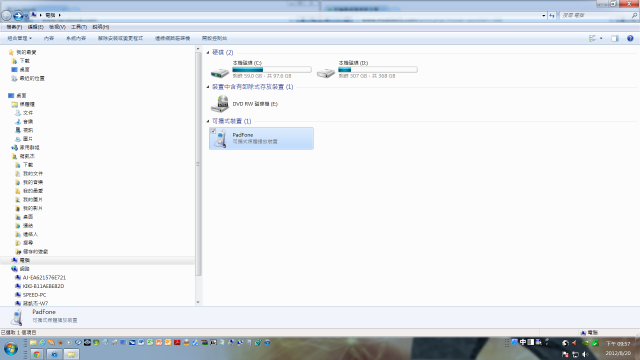This screenshot has height=360, width=640.
Task: Open Help with the blue question mark
Action: pyautogui.click(x=630, y=38)
